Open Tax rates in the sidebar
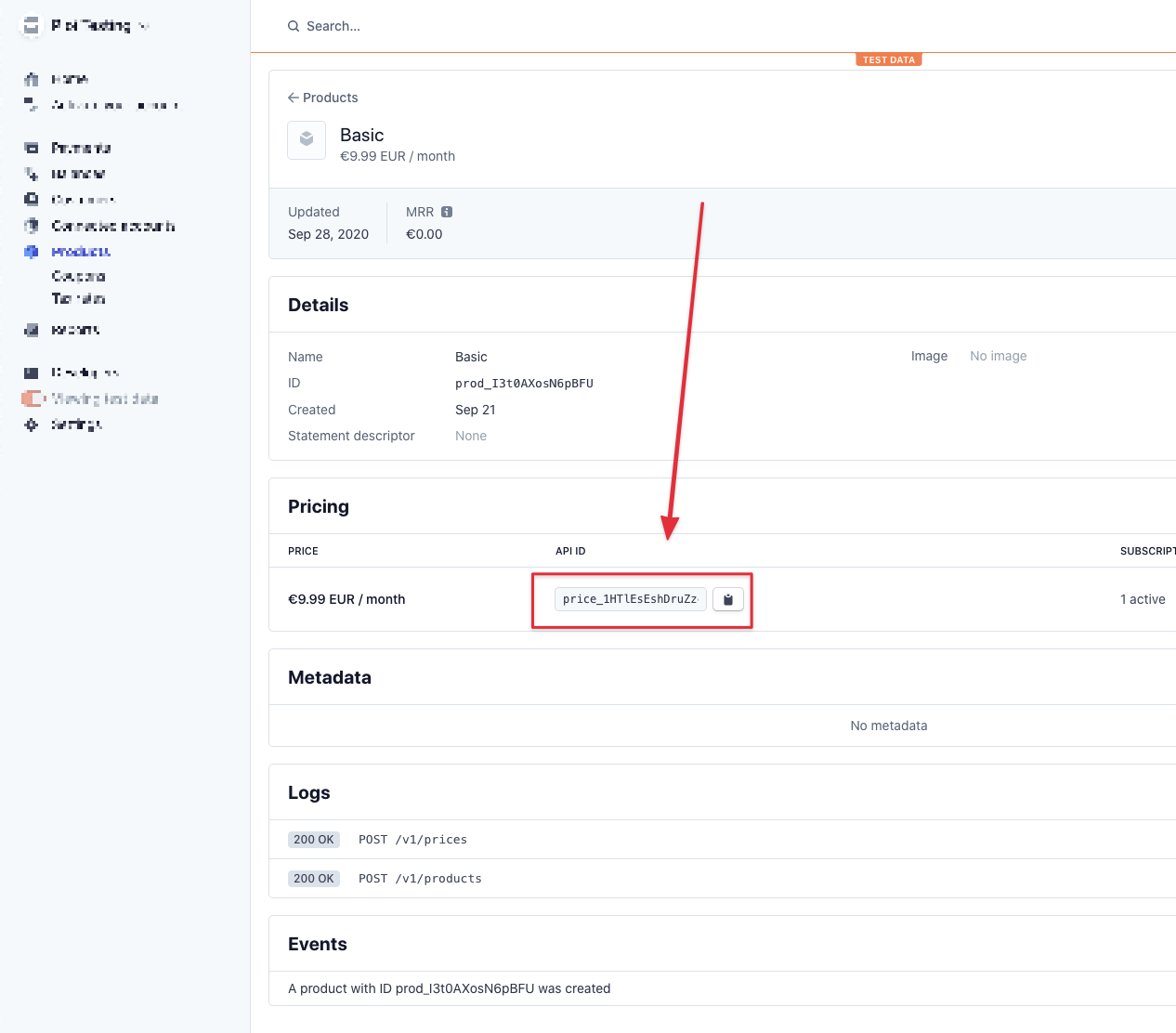Screen dimensions: 1176x1033 pos(78,298)
